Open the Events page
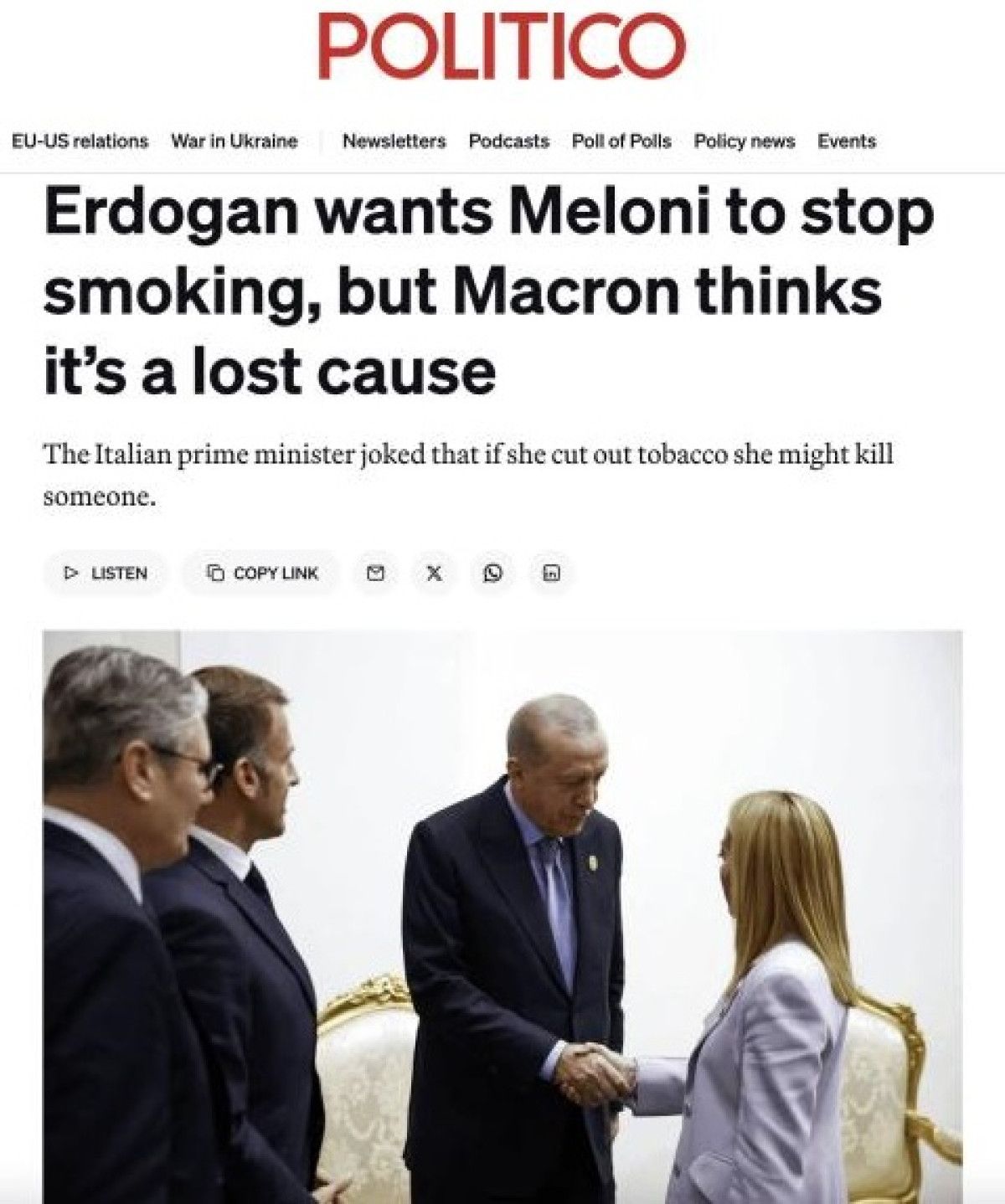The width and height of the screenshot is (1005, 1204). [x=847, y=141]
